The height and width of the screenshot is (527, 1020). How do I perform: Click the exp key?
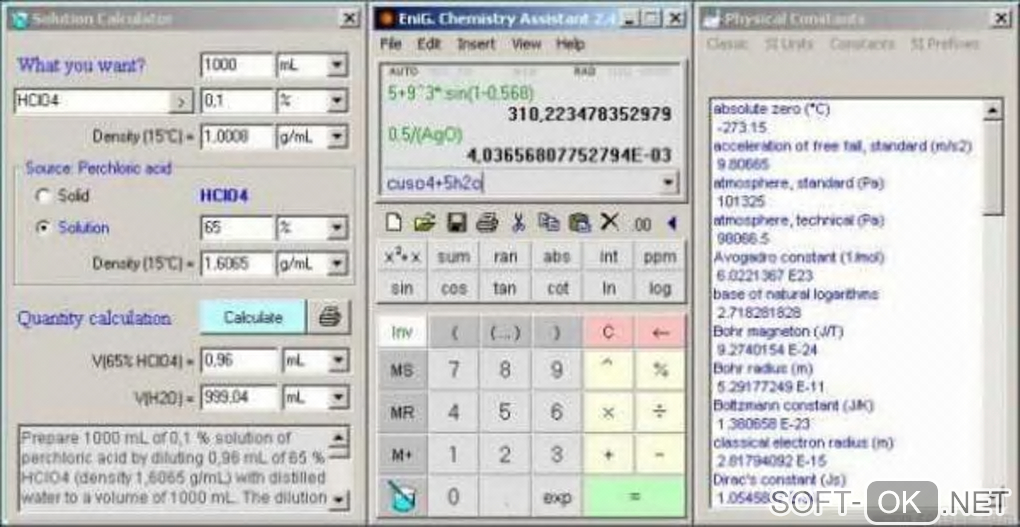[x=557, y=498]
